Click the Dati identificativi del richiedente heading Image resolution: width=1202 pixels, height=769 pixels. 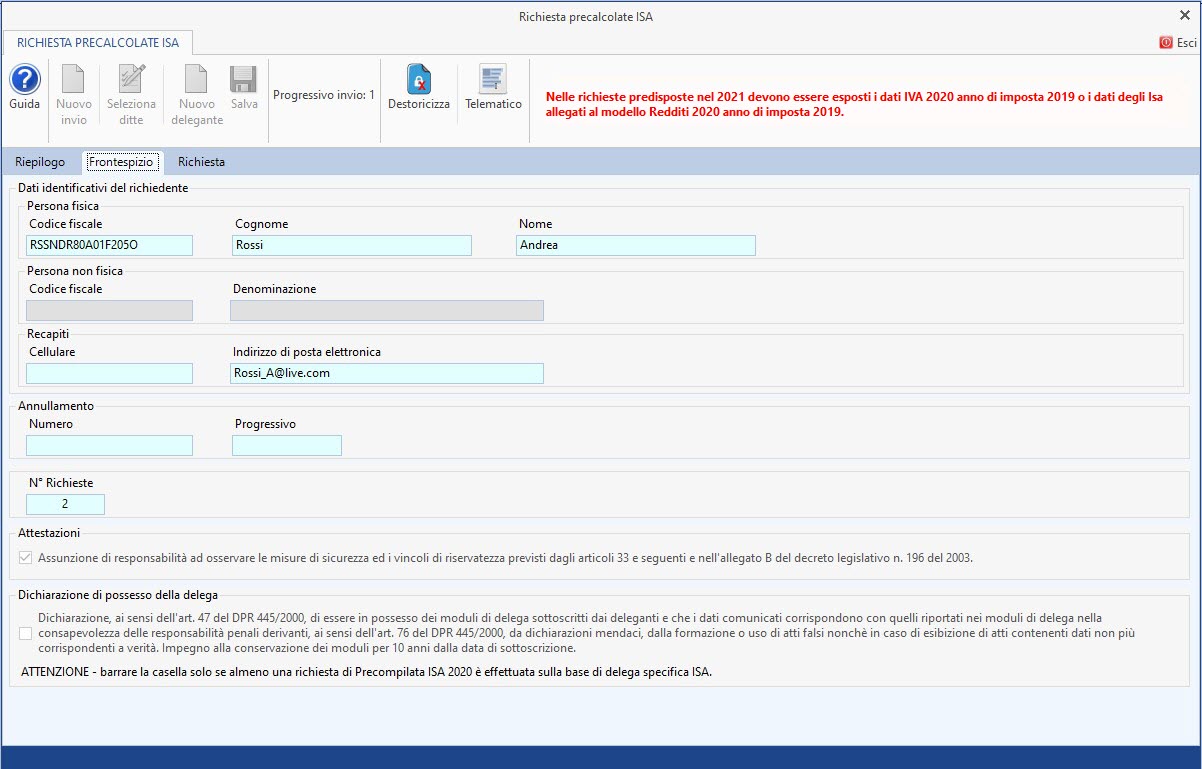pyautogui.click(x=103, y=188)
